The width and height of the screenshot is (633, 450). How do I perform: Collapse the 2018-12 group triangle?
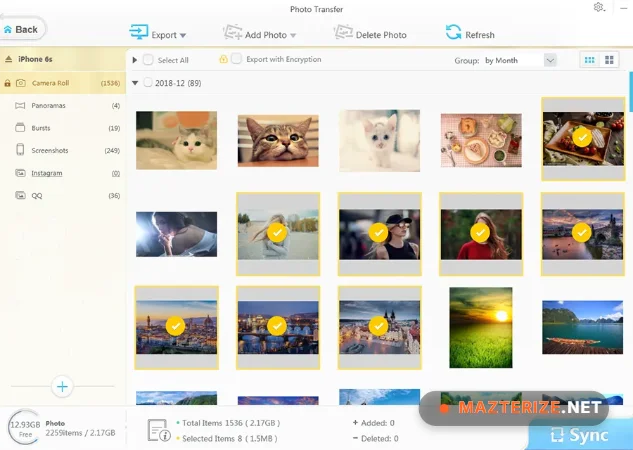point(135,83)
